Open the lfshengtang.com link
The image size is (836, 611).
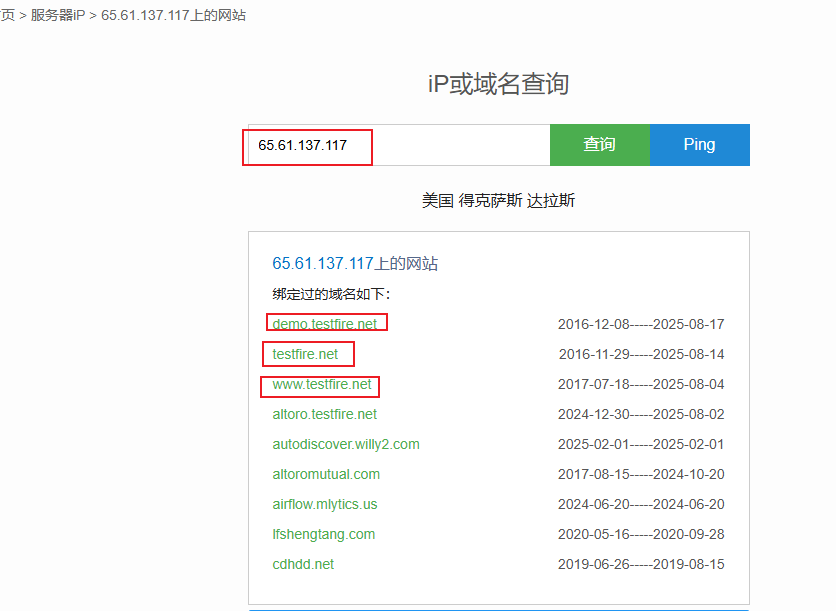tap(324, 534)
